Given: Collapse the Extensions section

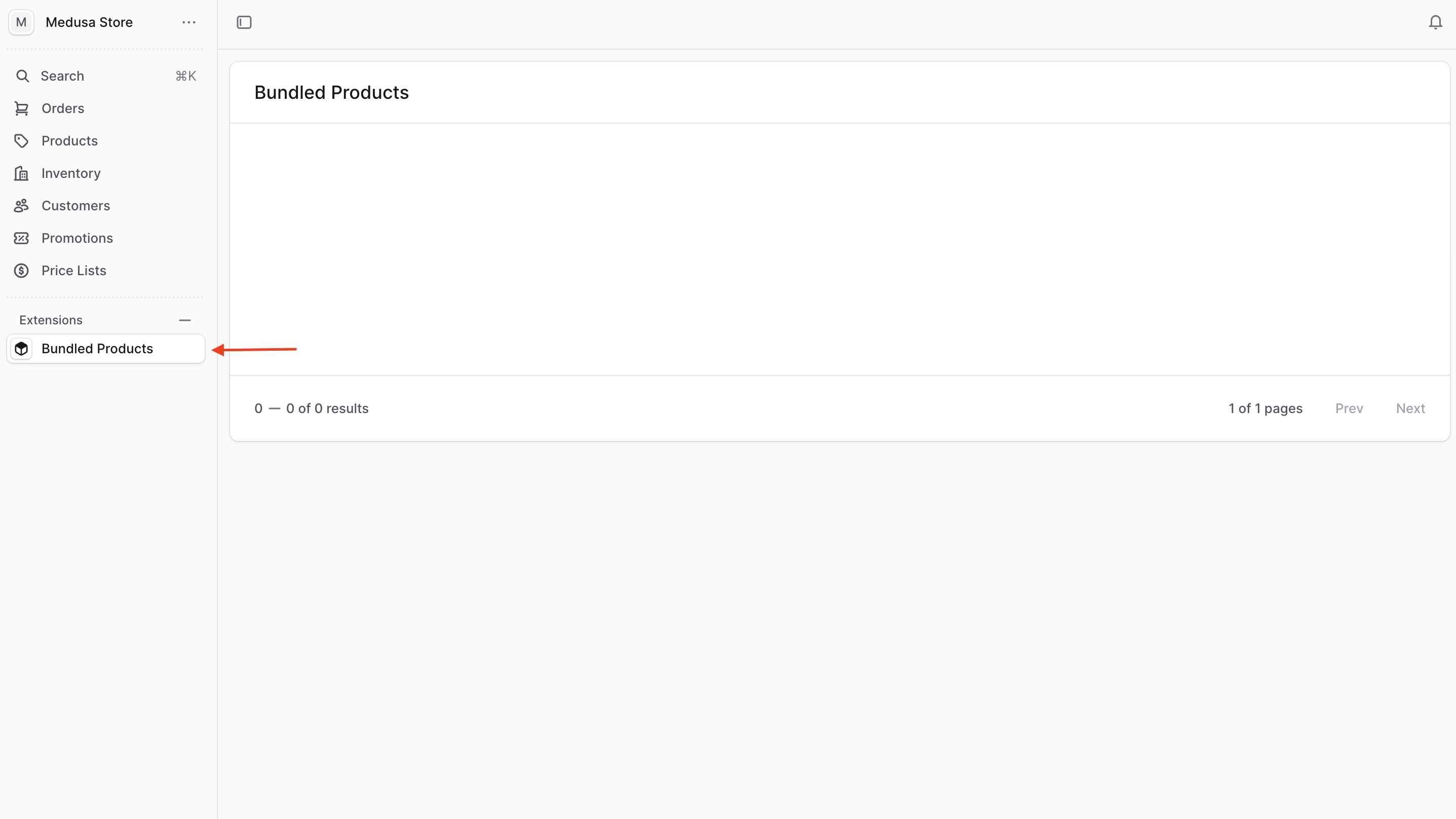Looking at the screenshot, I should point(184,320).
